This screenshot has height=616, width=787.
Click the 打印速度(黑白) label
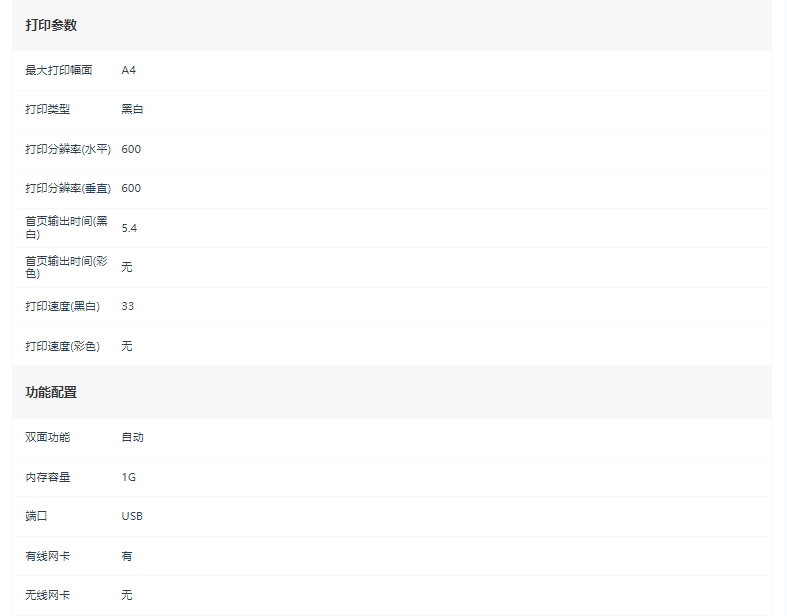pos(63,306)
